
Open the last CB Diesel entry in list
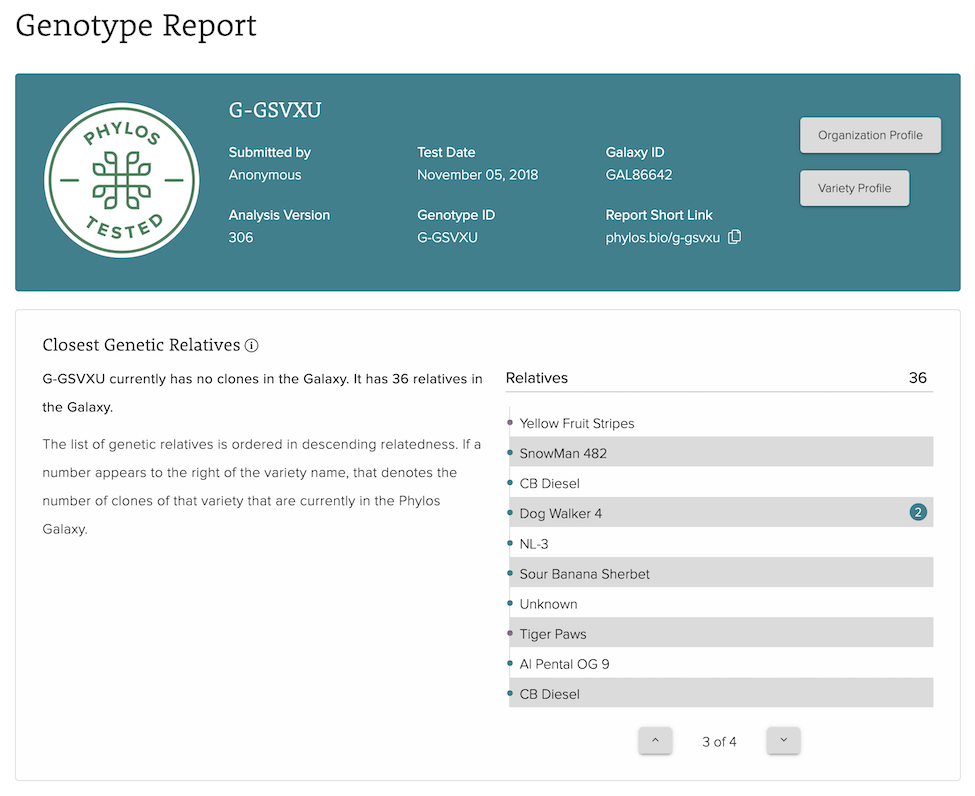coord(549,694)
